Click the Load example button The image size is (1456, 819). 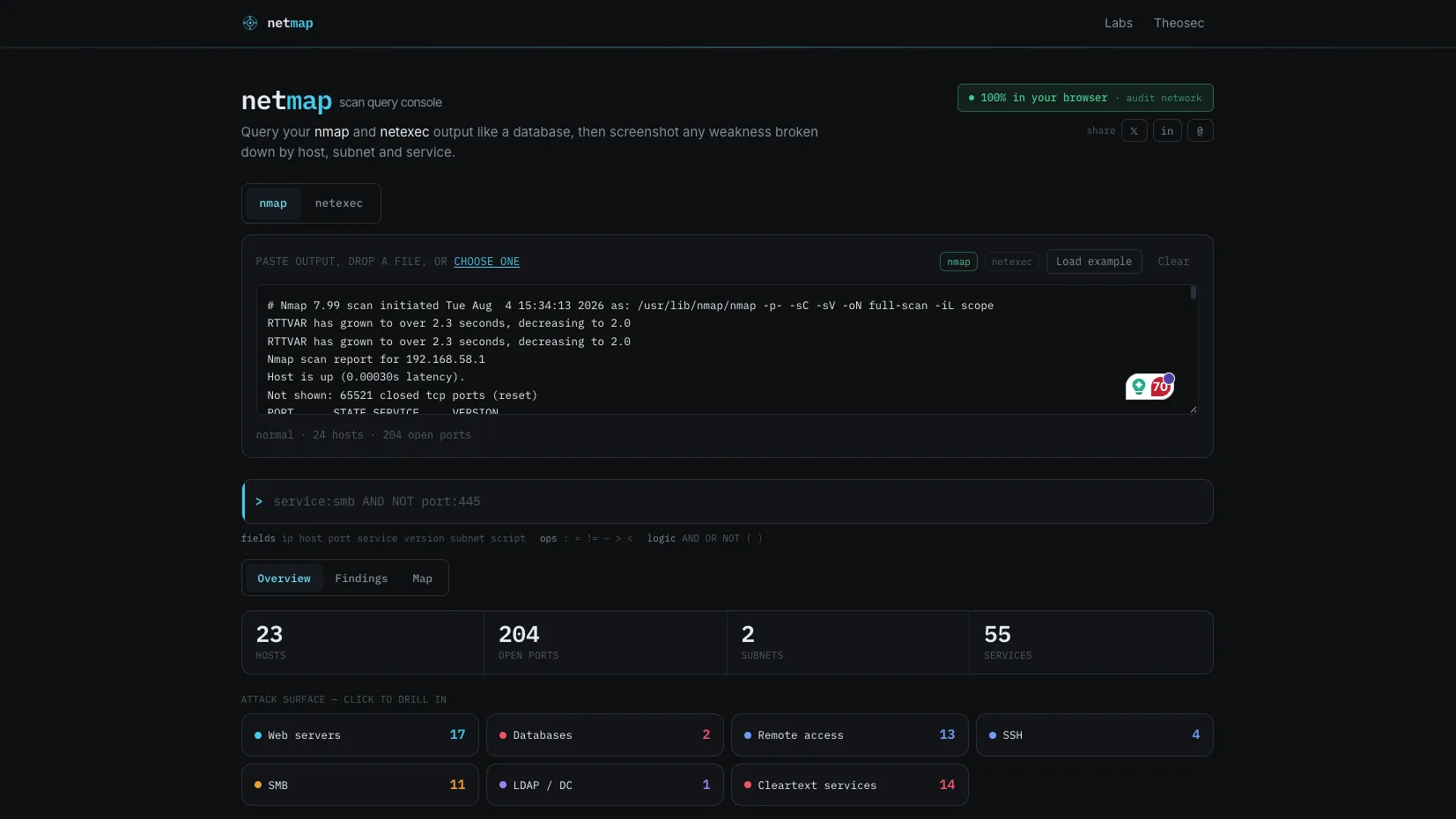pyautogui.click(x=1094, y=262)
